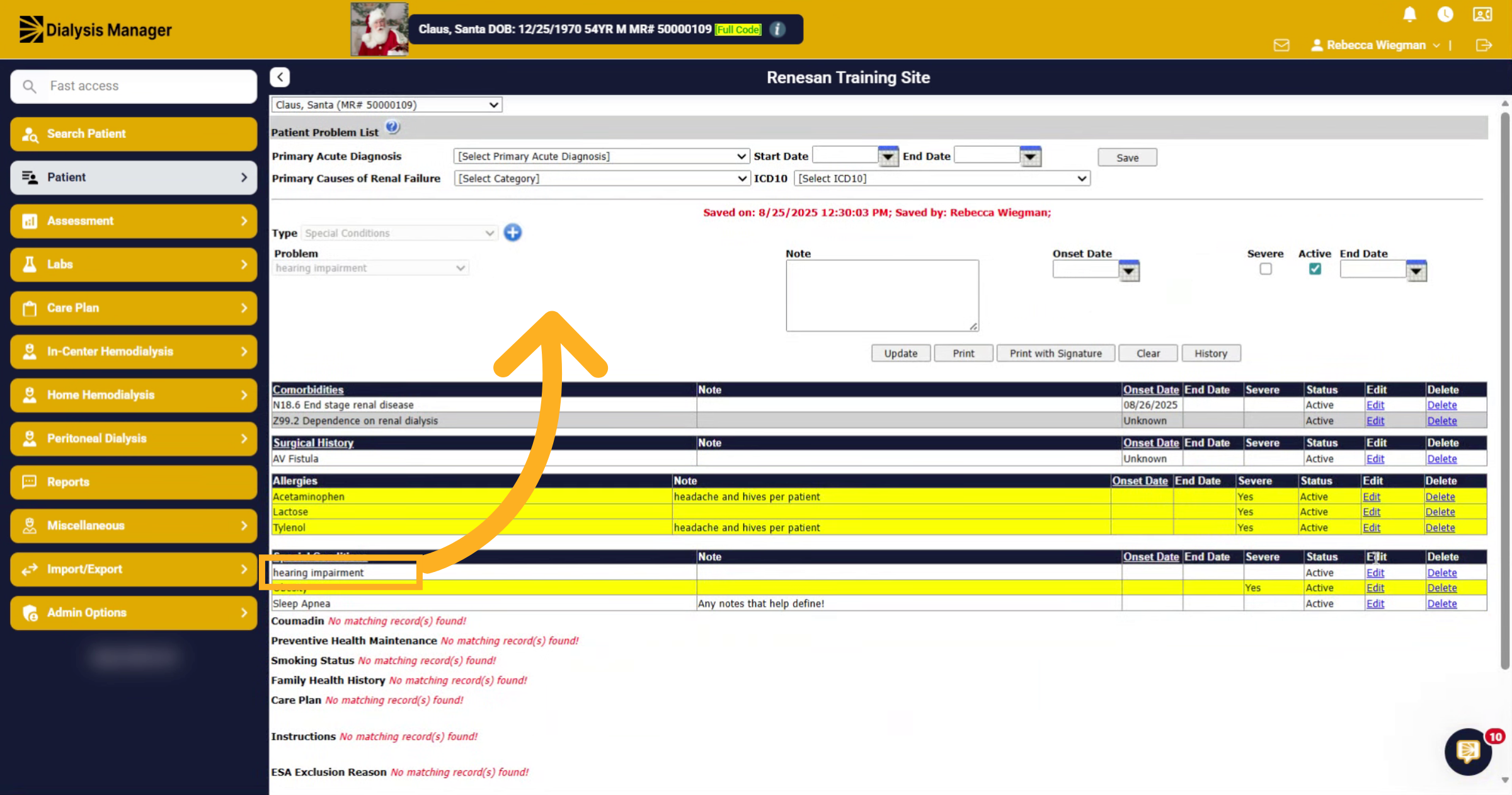Click Edit link for Sleep Apnea row
Viewport: 1512px width, 795px height.
[1375, 603]
